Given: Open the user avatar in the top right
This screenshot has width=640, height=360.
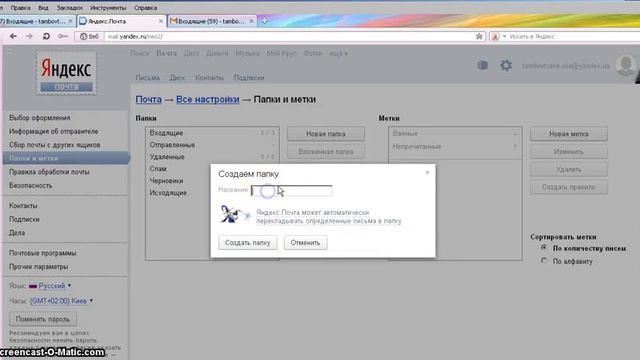Looking at the screenshot, I should click(626, 65).
